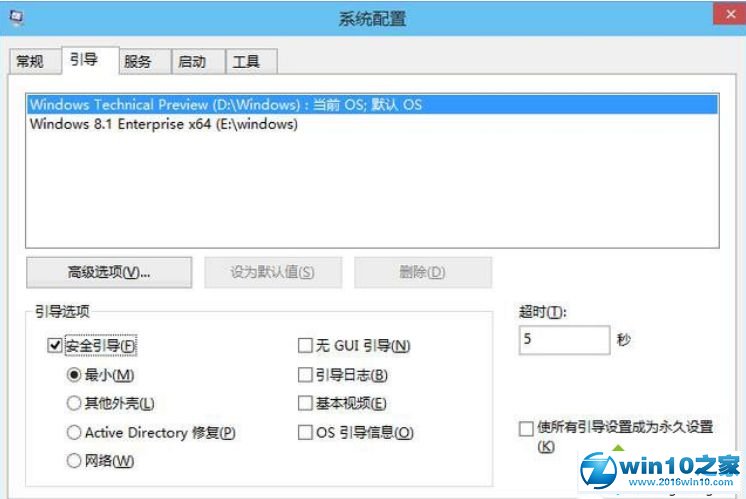This screenshot has height=499, width=746.
Task: Select the 引导 tab
Action: 84,61
